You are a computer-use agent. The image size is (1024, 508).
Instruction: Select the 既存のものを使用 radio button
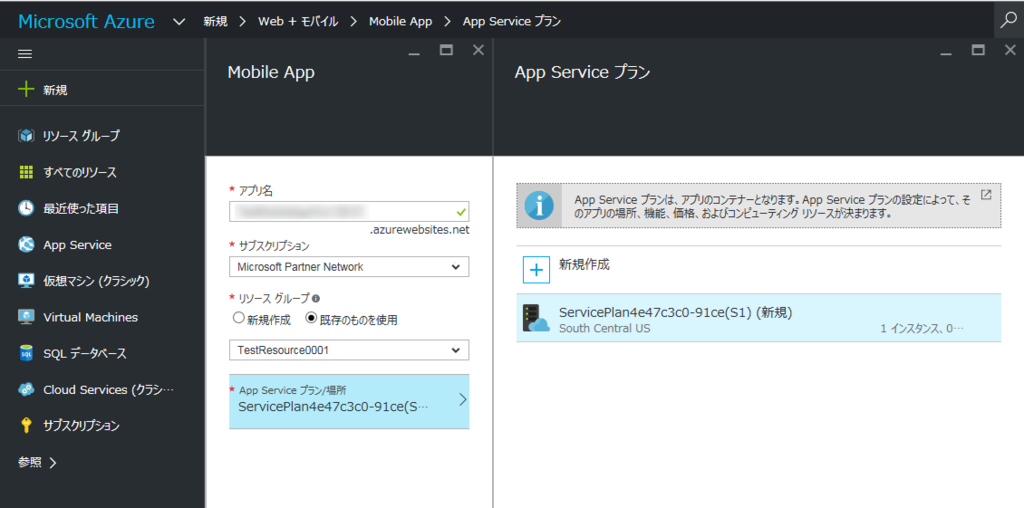click(311, 319)
